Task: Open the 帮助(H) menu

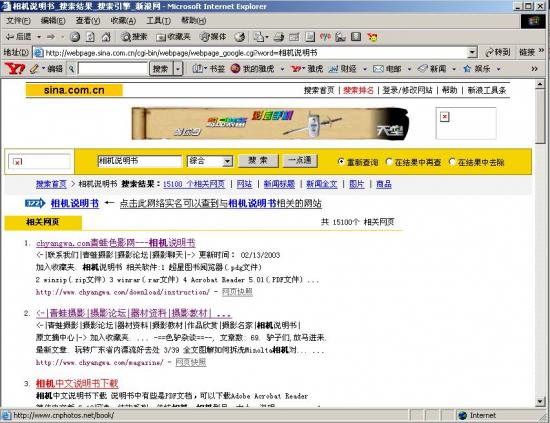Action: click(194, 21)
